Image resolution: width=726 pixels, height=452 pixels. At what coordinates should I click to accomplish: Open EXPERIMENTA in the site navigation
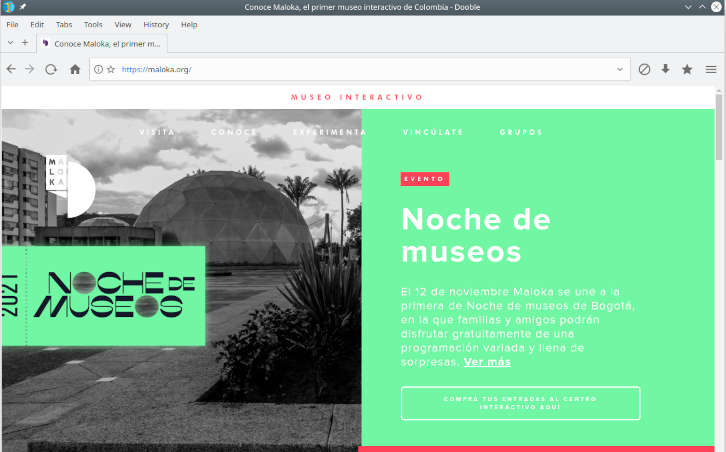tap(329, 132)
